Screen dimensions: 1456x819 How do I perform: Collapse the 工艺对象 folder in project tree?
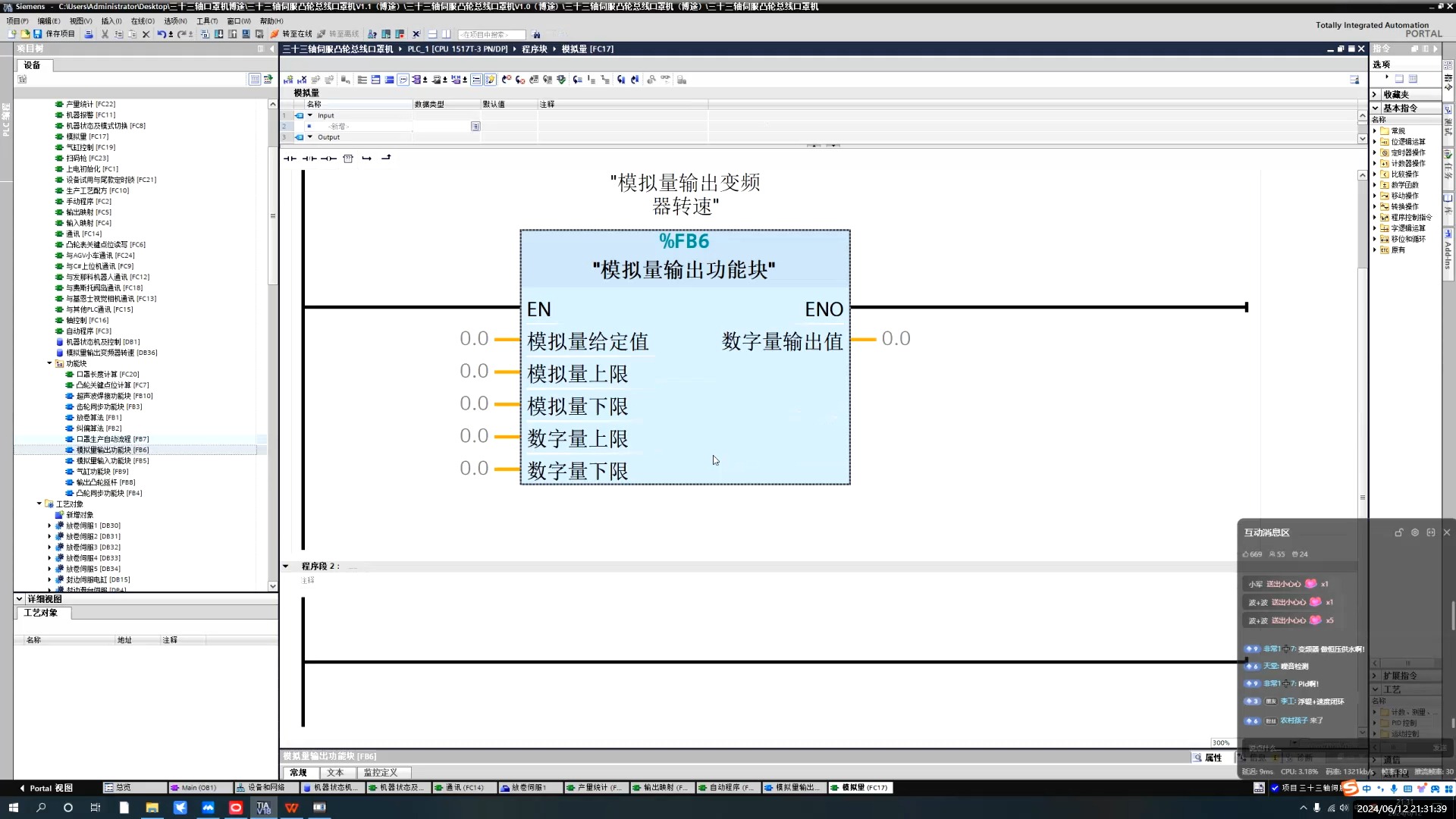tap(39, 504)
